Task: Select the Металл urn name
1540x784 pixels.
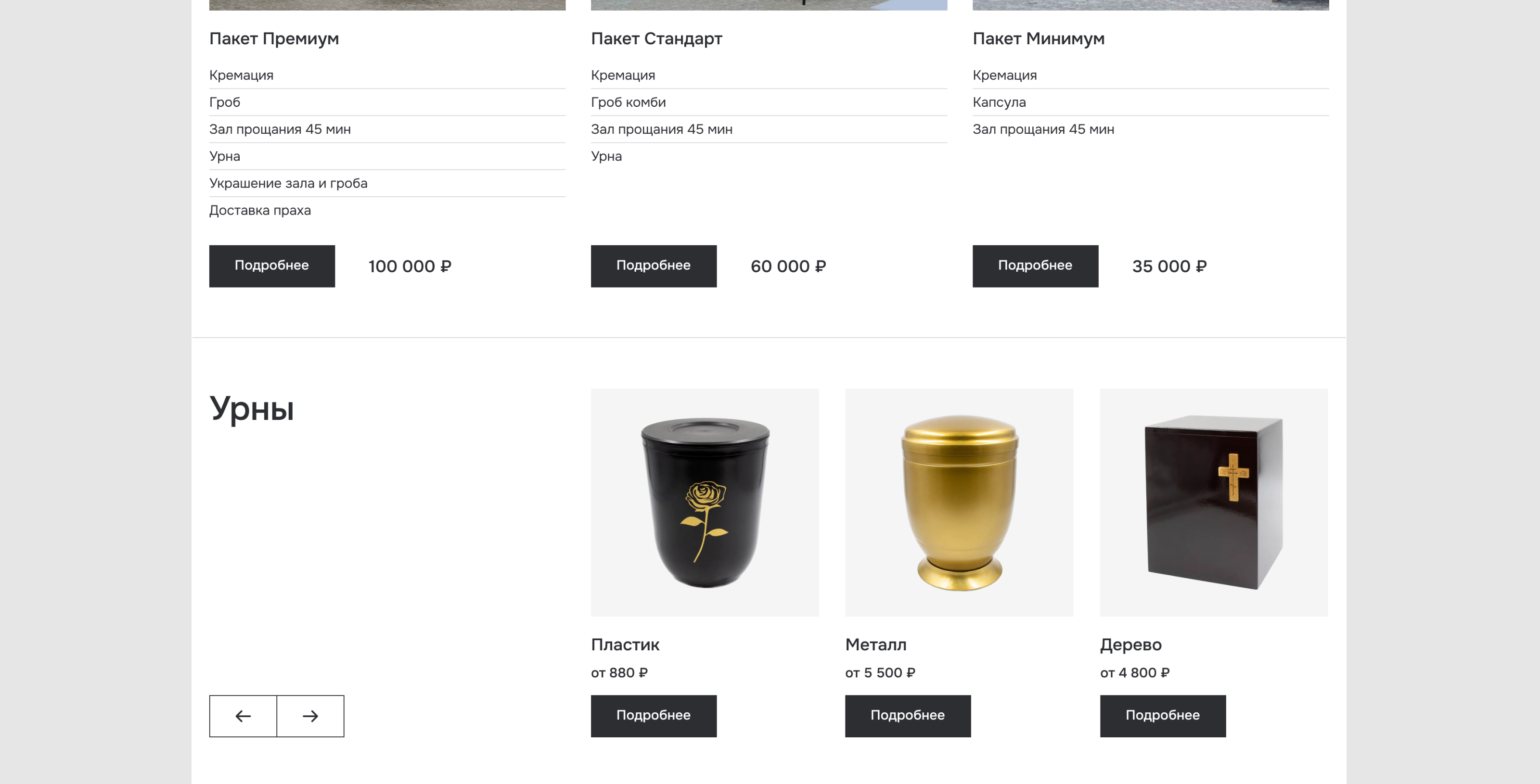Action: pos(876,644)
